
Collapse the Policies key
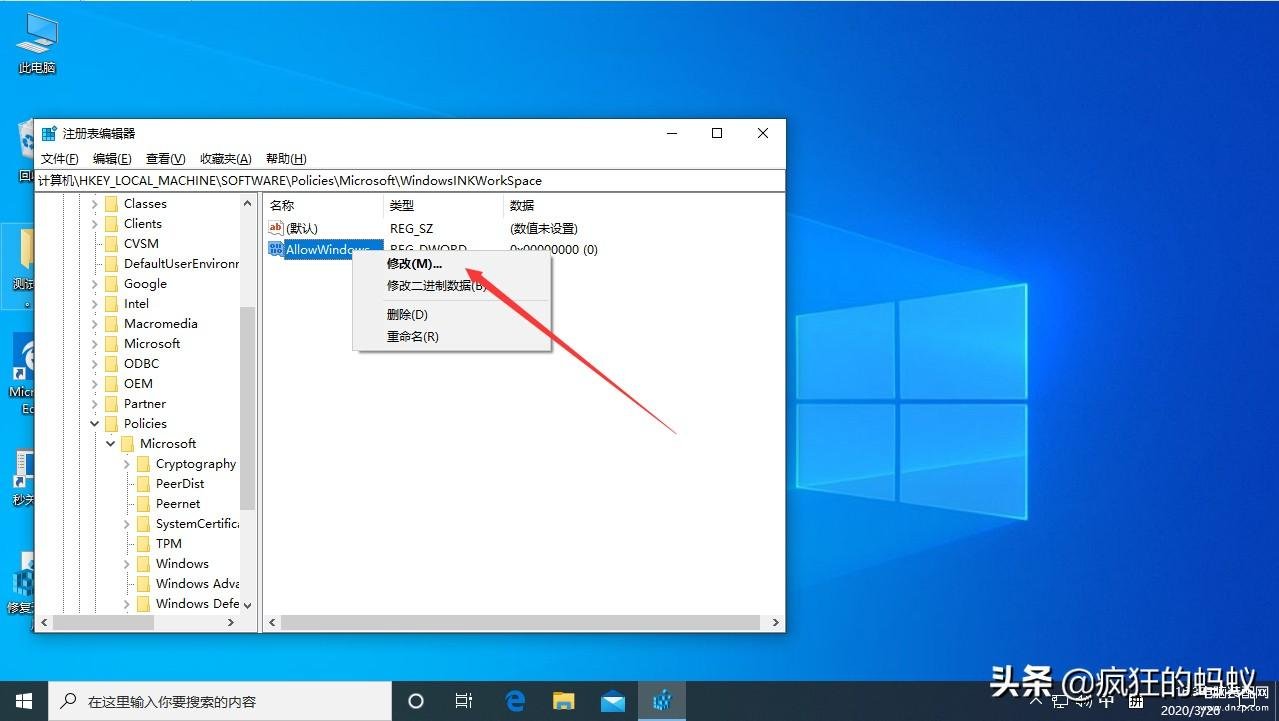click(x=95, y=424)
